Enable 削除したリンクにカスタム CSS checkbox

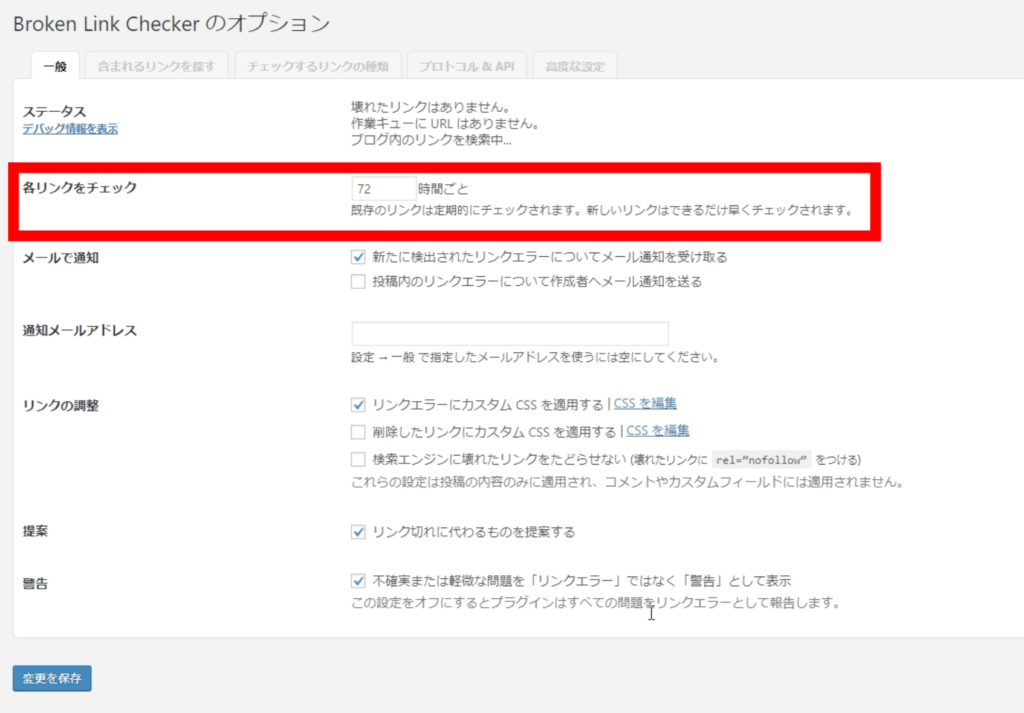point(358,432)
